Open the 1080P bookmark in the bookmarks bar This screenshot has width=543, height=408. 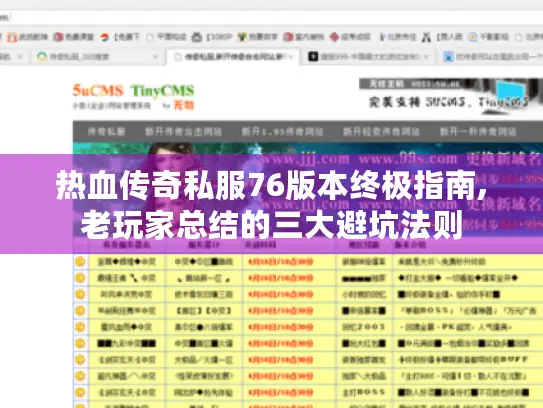pos(212,37)
